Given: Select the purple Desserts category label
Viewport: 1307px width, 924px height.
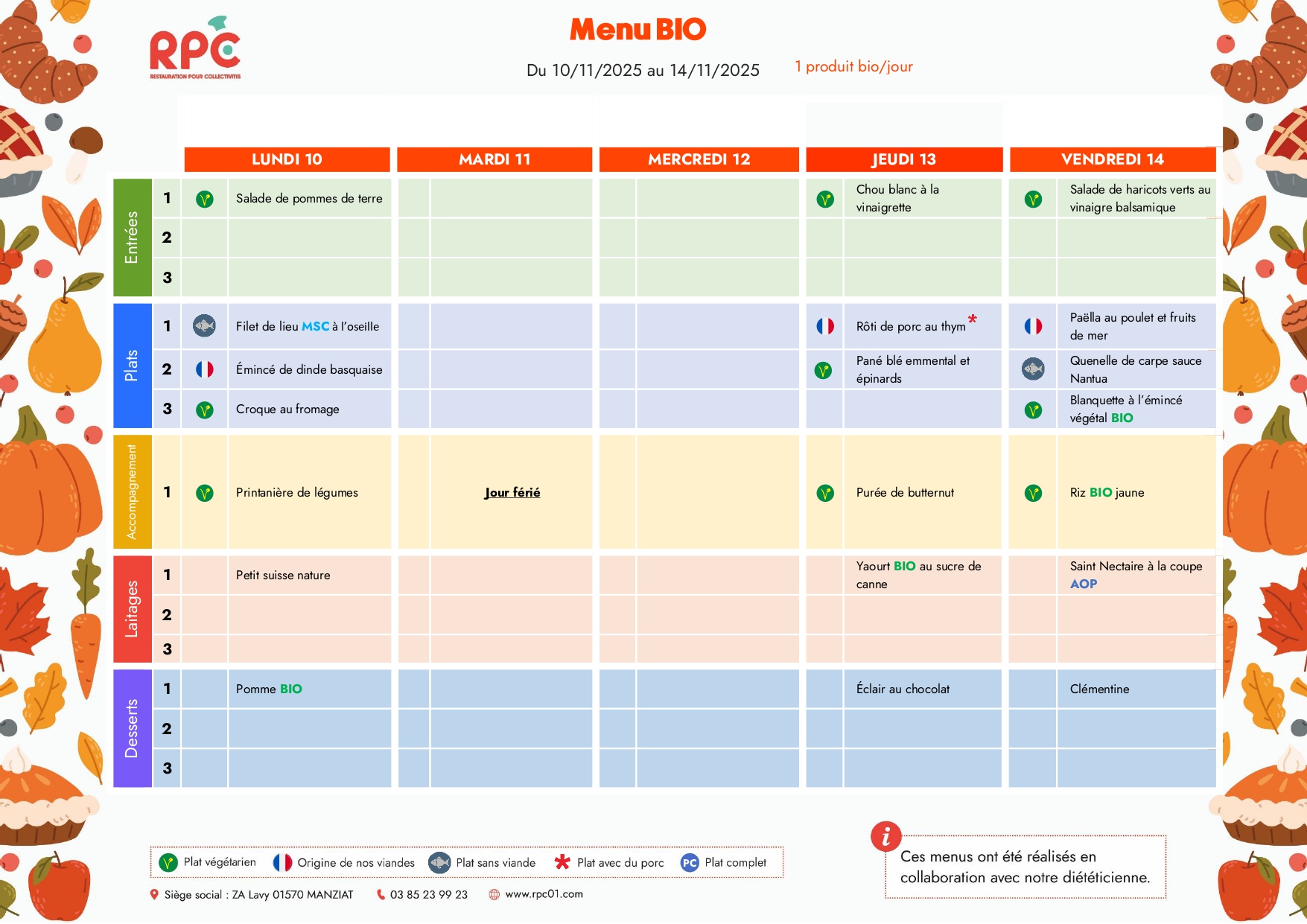Looking at the screenshot, I should click(132, 728).
